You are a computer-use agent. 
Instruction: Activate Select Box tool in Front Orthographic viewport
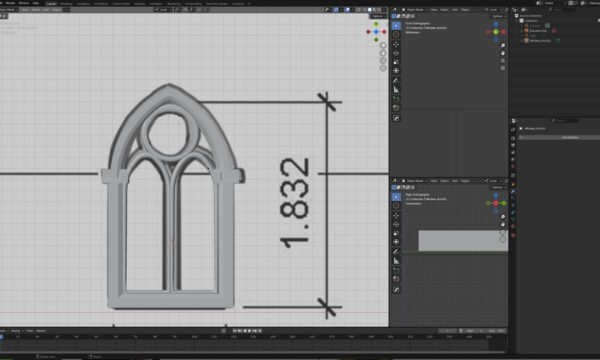(396, 26)
